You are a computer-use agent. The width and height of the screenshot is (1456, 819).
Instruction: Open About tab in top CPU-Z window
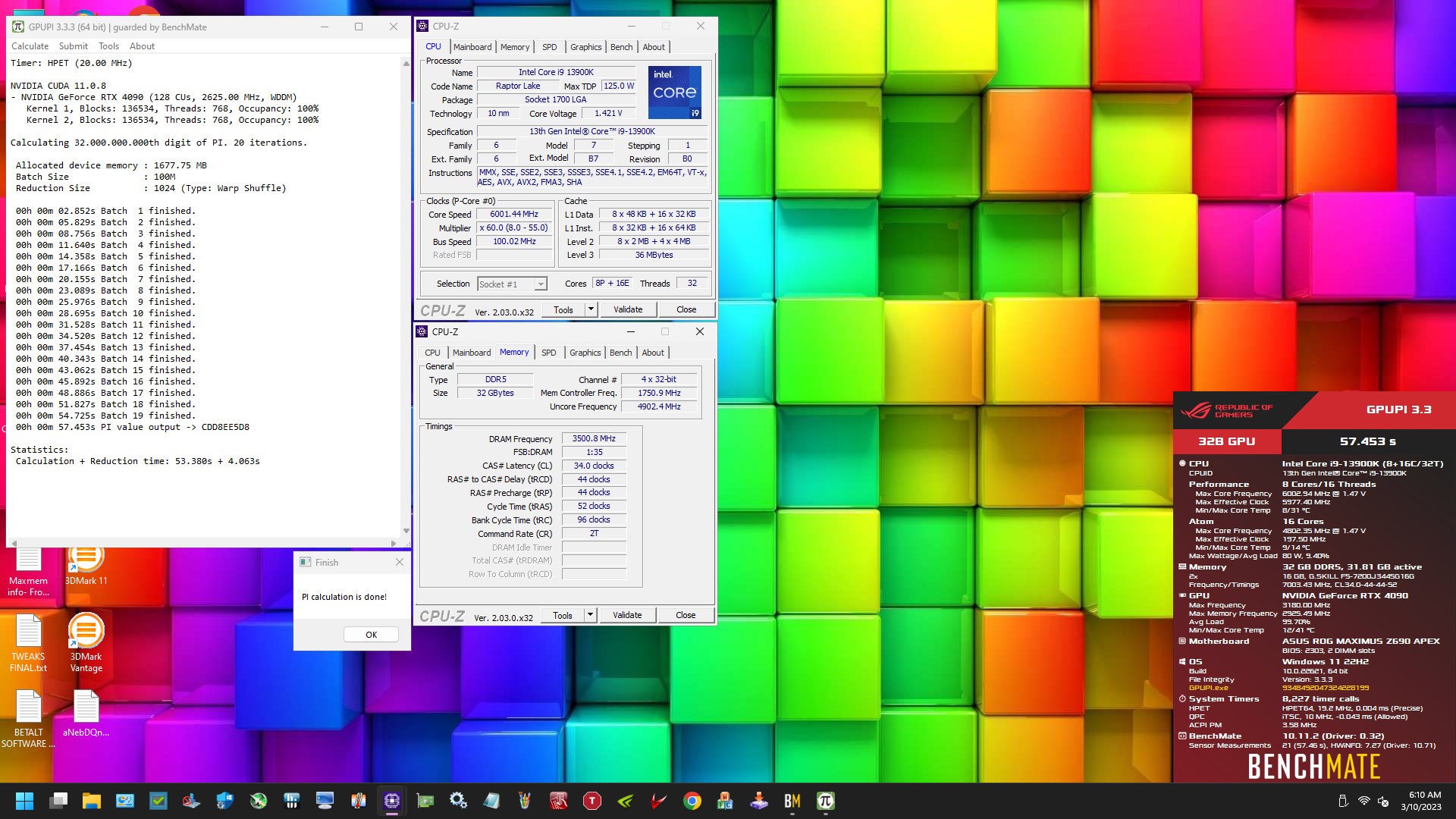[x=654, y=47]
